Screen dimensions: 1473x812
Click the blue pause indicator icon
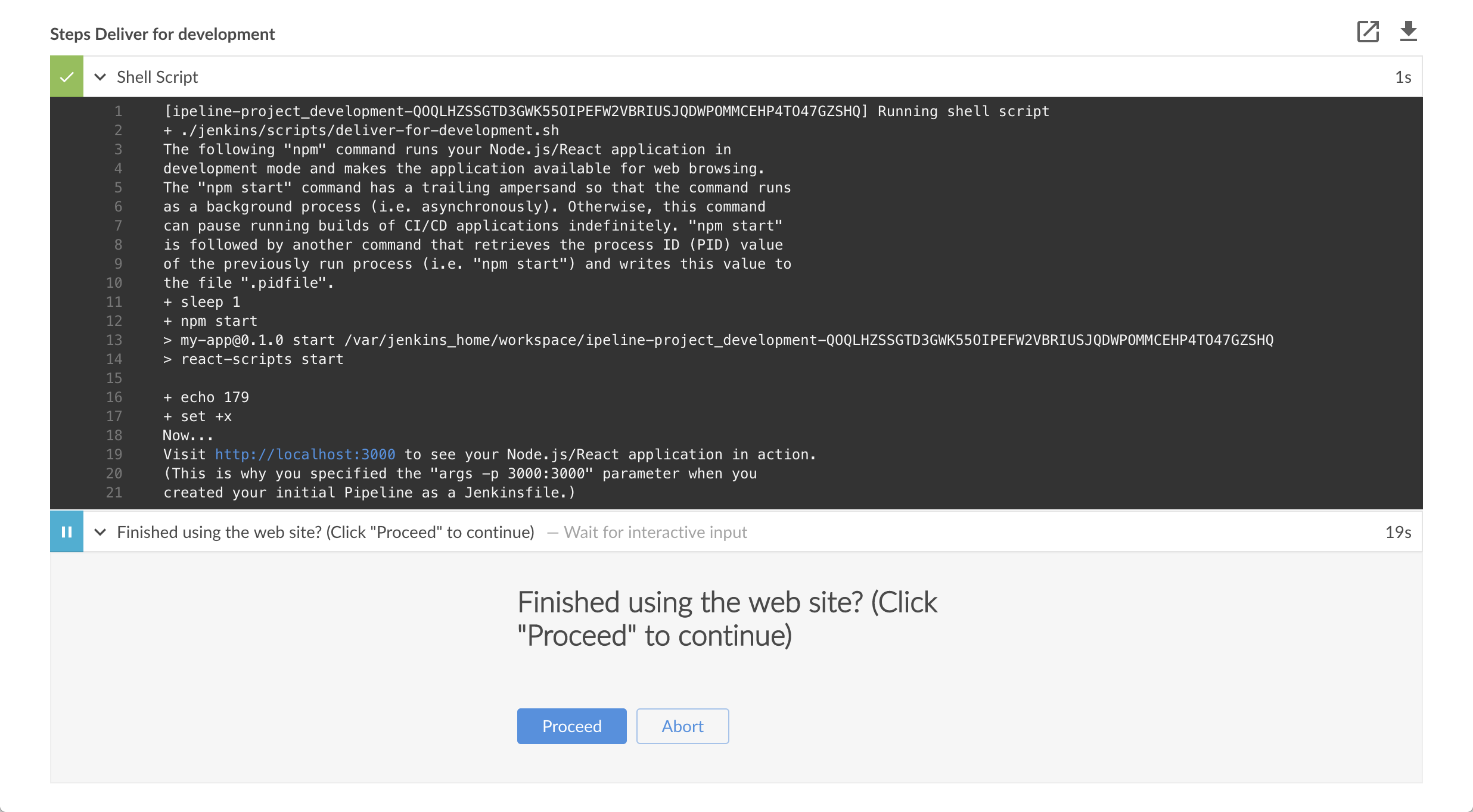click(66, 531)
